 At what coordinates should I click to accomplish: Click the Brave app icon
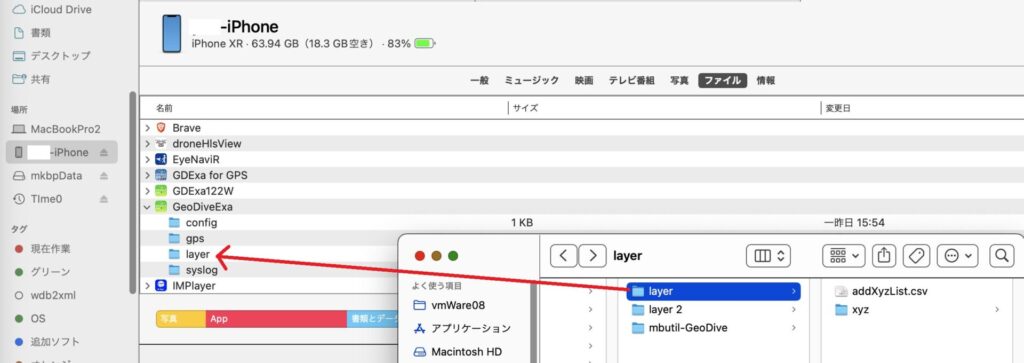pyautogui.click(x=161, y=128)
